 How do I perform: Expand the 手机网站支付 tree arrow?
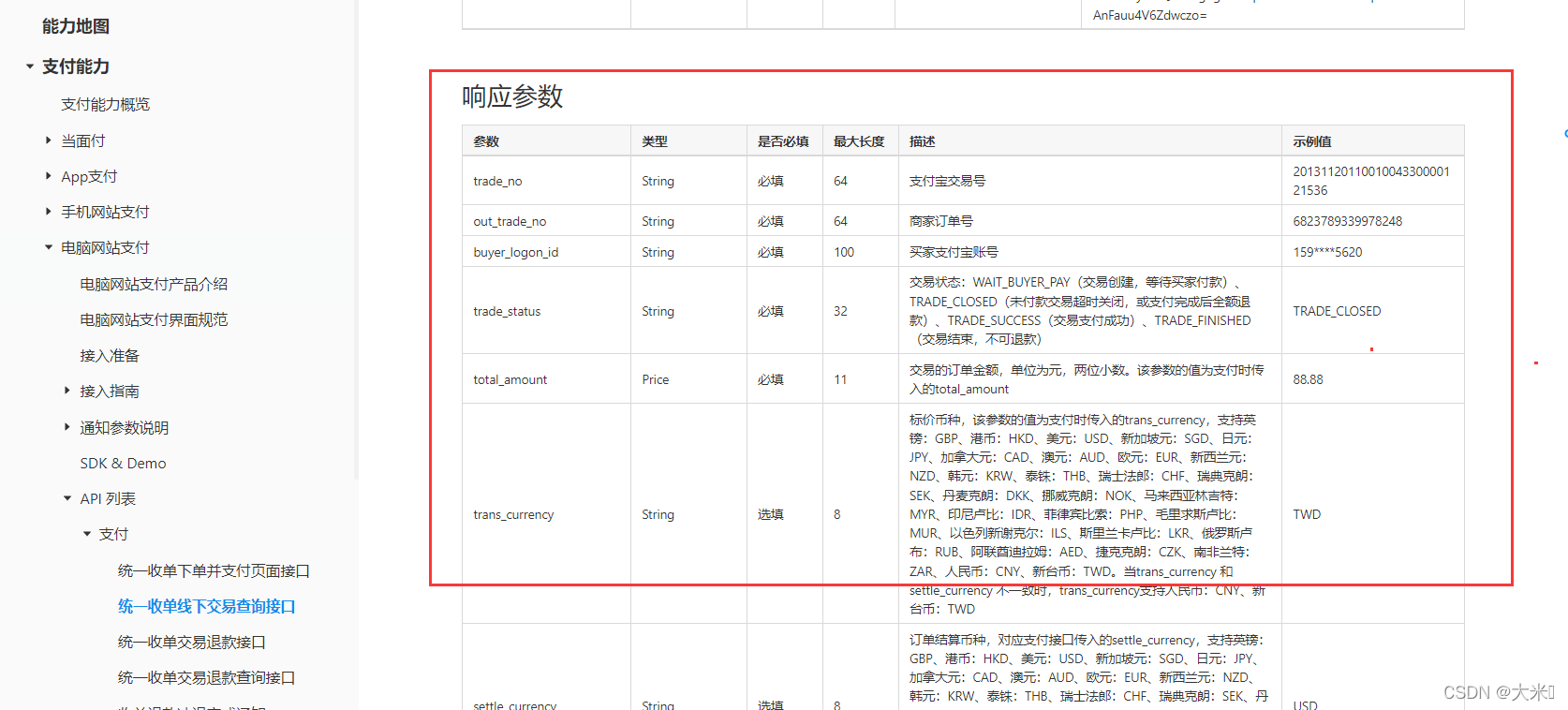pyautogui.click(x=49, y=212)
